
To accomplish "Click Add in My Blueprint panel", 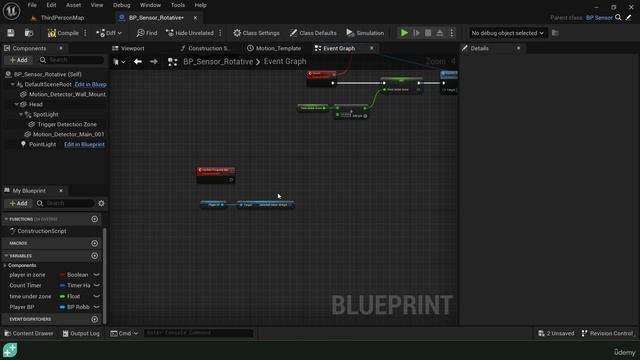I will coord(18,203).
